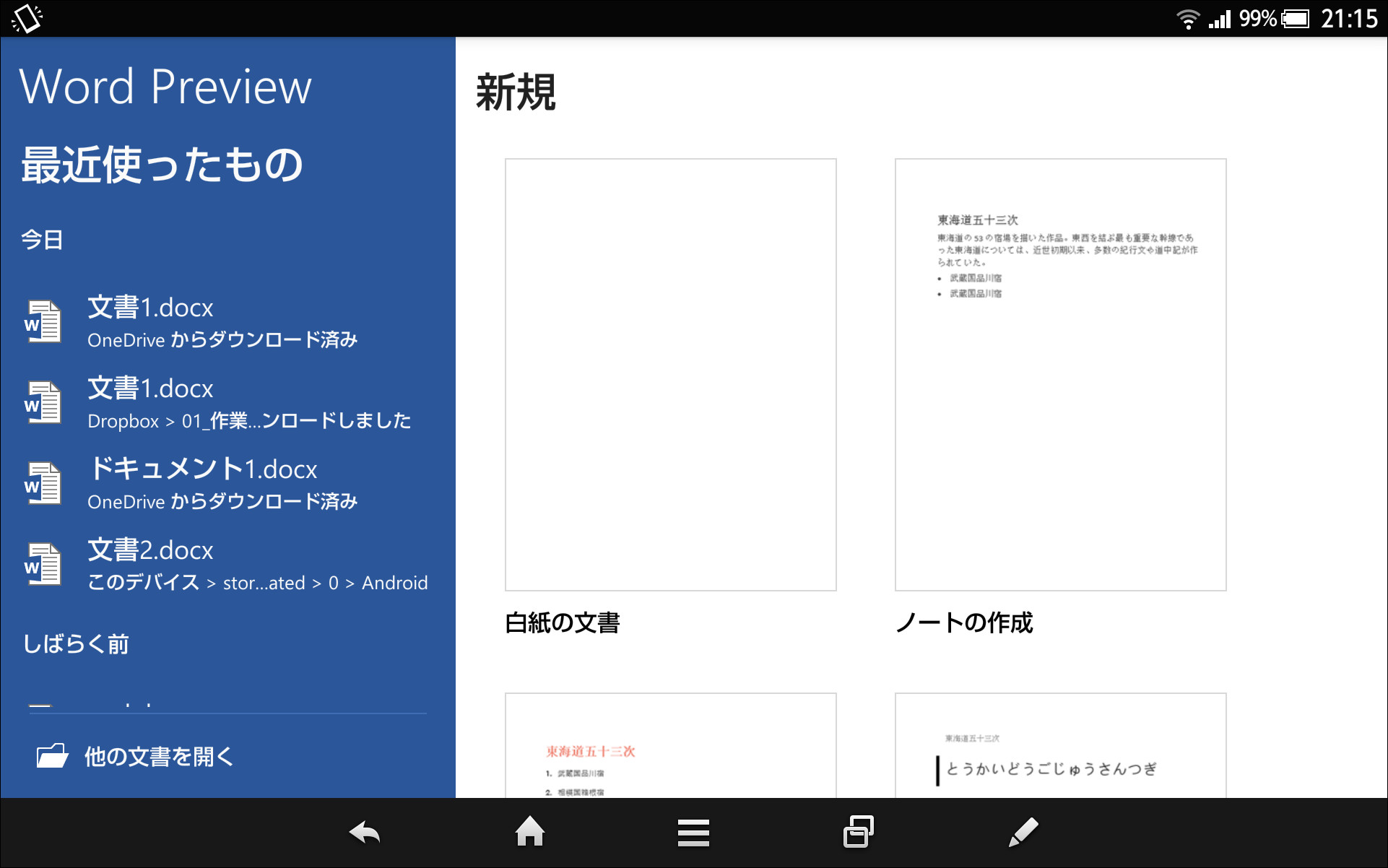Create a new 白紙の文書 blank document
The height and width of the screenshot is (868, 1388).
click(670, 374)
